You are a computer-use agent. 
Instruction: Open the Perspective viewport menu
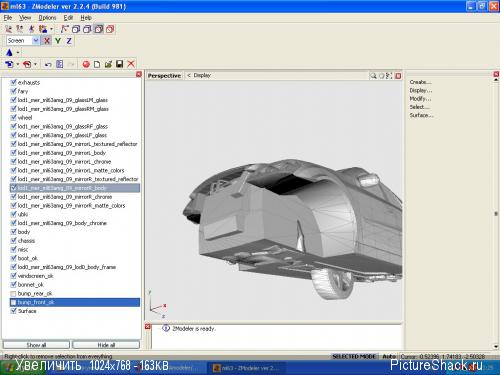click(164, 76)
